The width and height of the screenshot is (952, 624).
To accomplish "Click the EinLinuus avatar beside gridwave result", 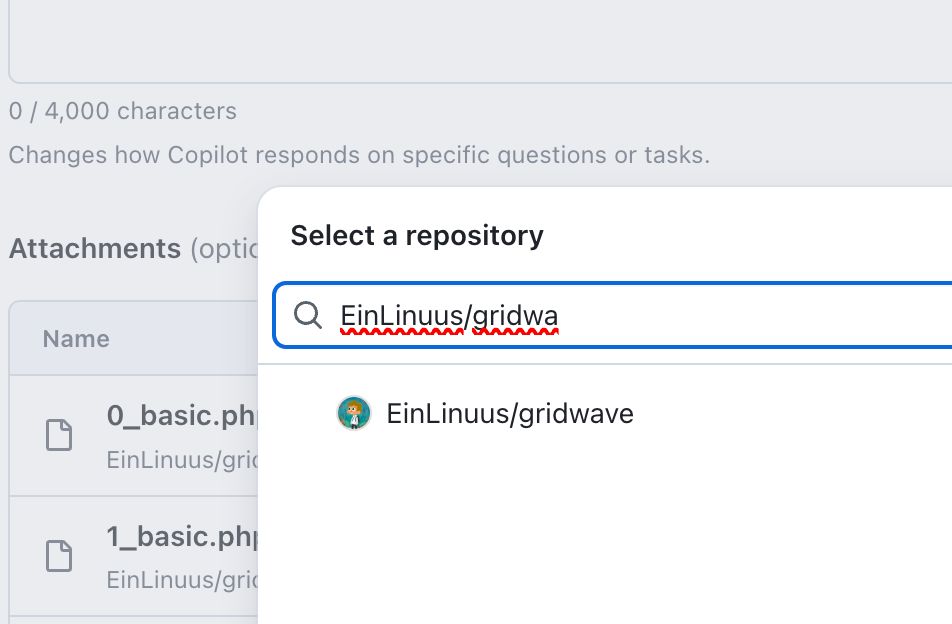I will (x=354, y=413).
